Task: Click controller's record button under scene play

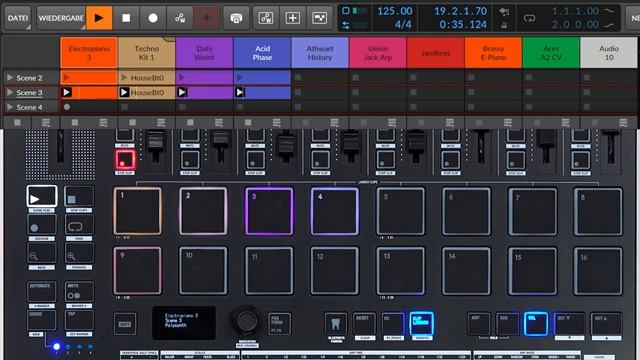Action: pos(41,225)
